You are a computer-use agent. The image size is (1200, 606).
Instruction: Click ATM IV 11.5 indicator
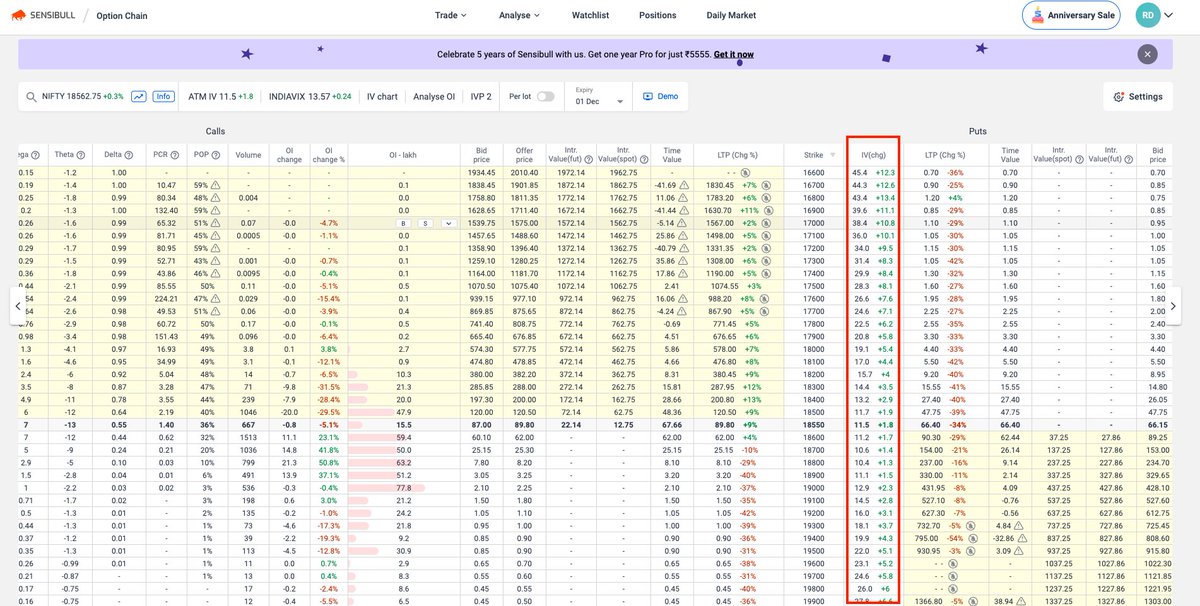tap(222, 97)
